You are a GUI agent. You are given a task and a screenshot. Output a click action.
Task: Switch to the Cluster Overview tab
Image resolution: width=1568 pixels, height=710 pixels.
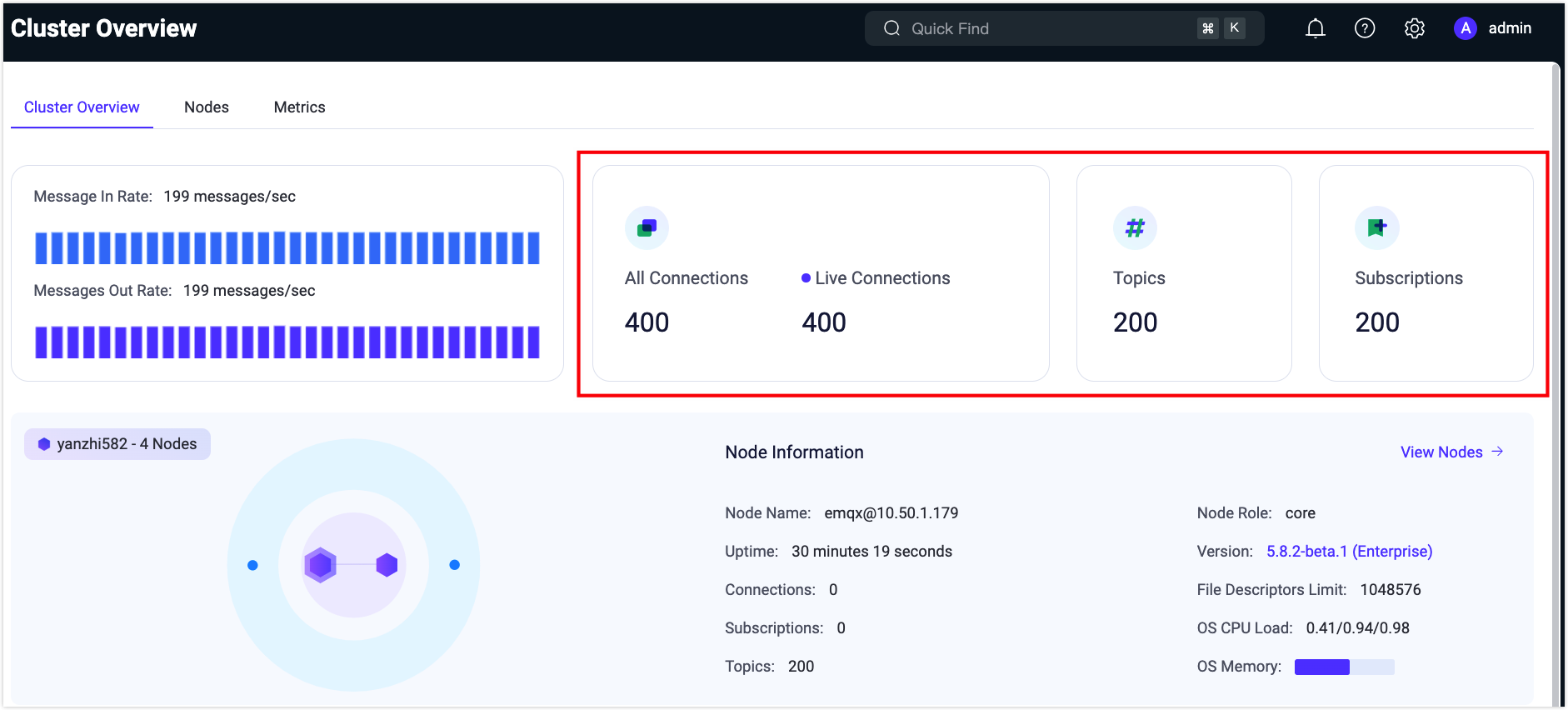[82, 107]
